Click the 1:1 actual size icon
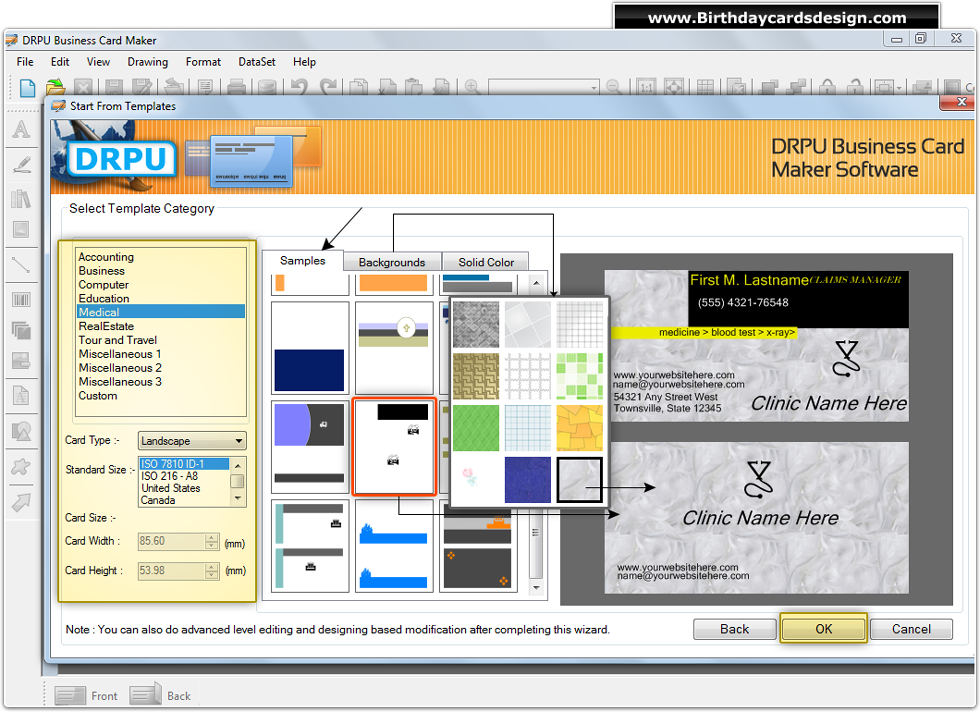The width and height of the screenshot is (980, 712). tap(647, 87)
